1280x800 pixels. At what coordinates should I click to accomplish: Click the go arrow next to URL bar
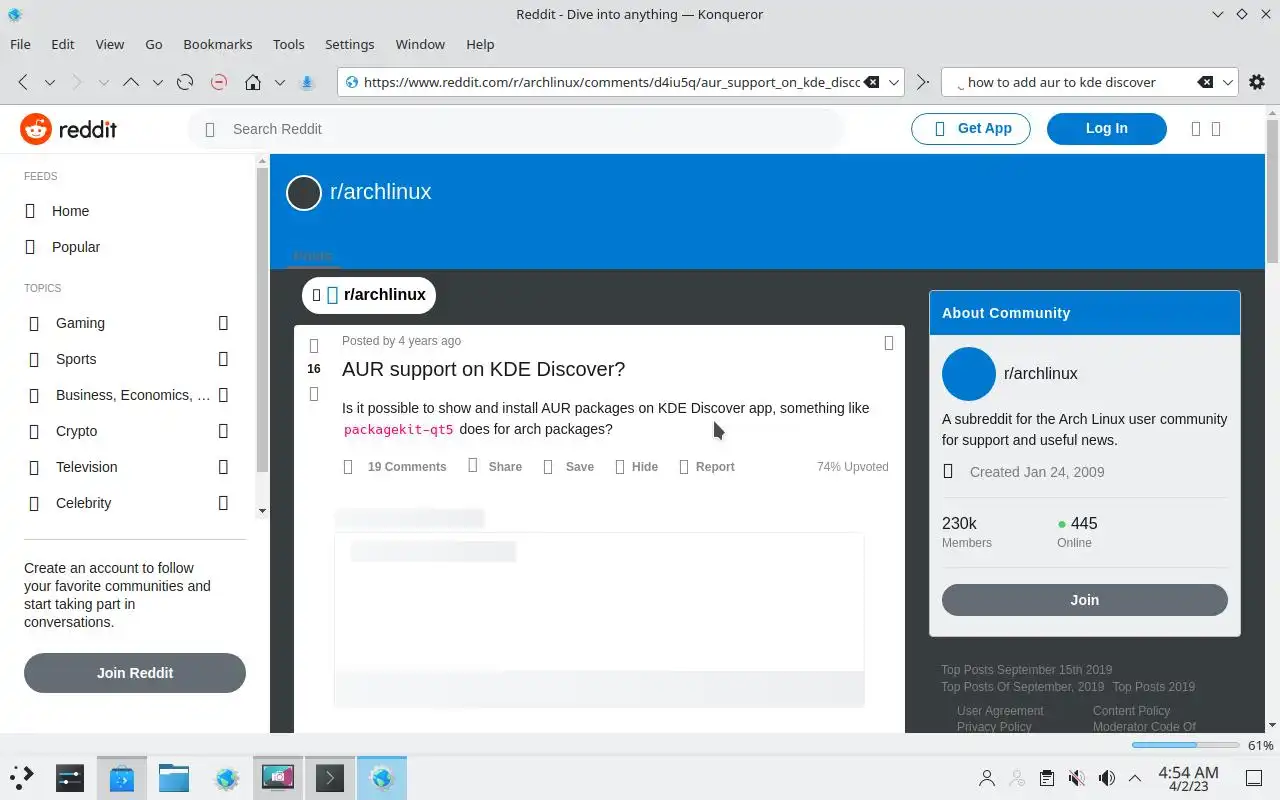tap(923, 82)
